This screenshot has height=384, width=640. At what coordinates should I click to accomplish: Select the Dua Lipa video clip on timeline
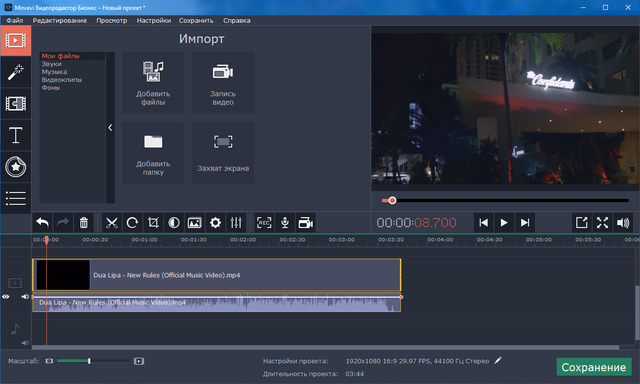click(x=217, y=275)
